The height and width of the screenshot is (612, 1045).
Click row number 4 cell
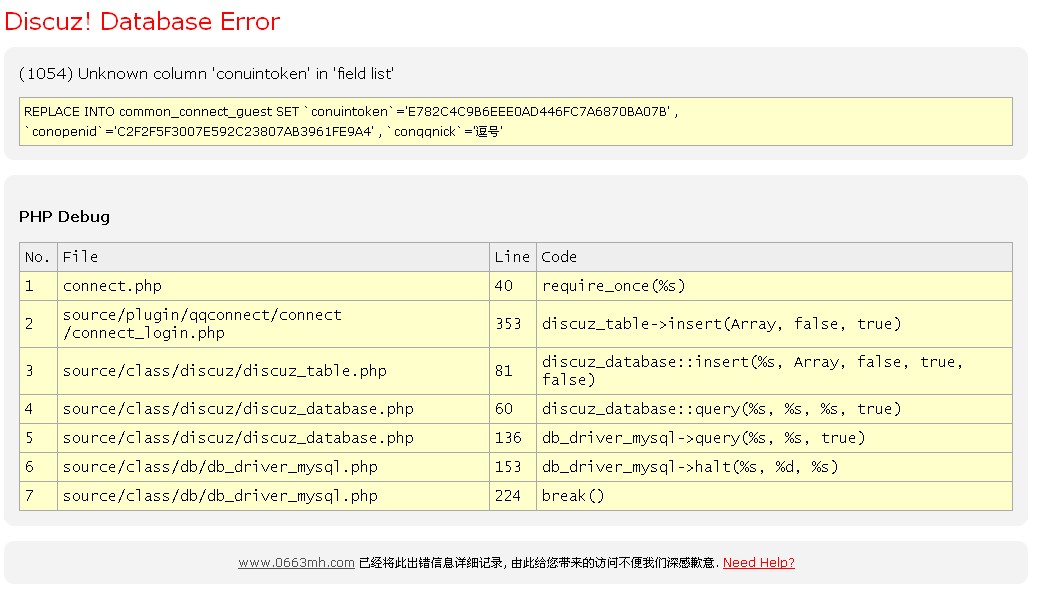[x=38, y=409]
